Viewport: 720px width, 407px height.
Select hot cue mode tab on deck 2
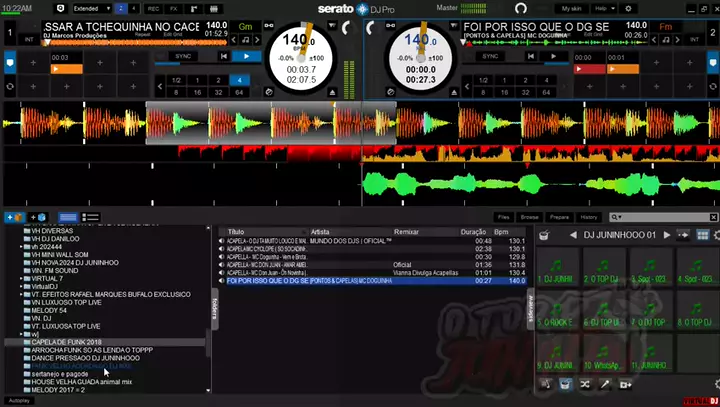pos(713,62)
